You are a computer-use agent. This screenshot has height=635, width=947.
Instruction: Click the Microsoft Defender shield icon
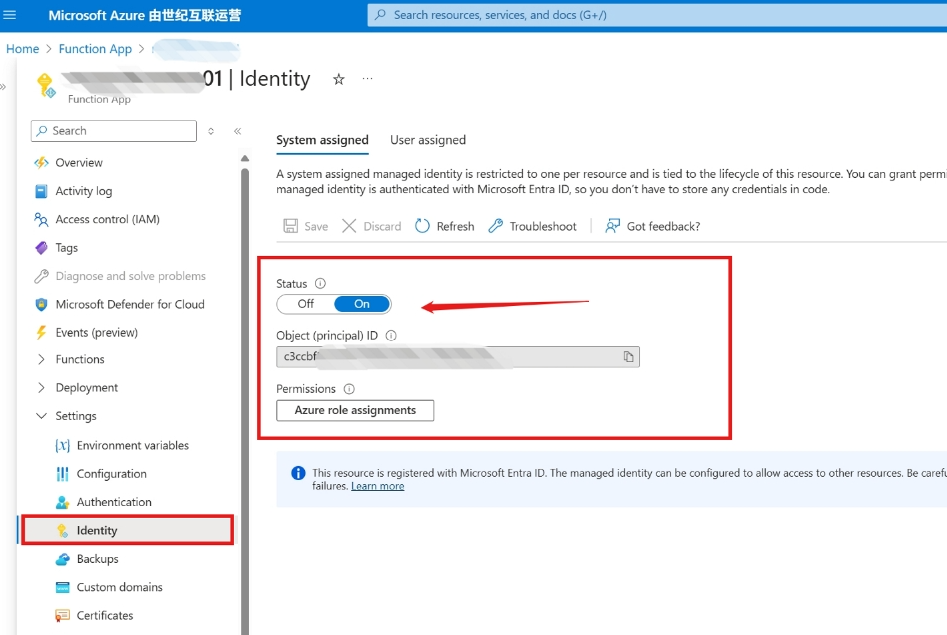coord(41,305)
